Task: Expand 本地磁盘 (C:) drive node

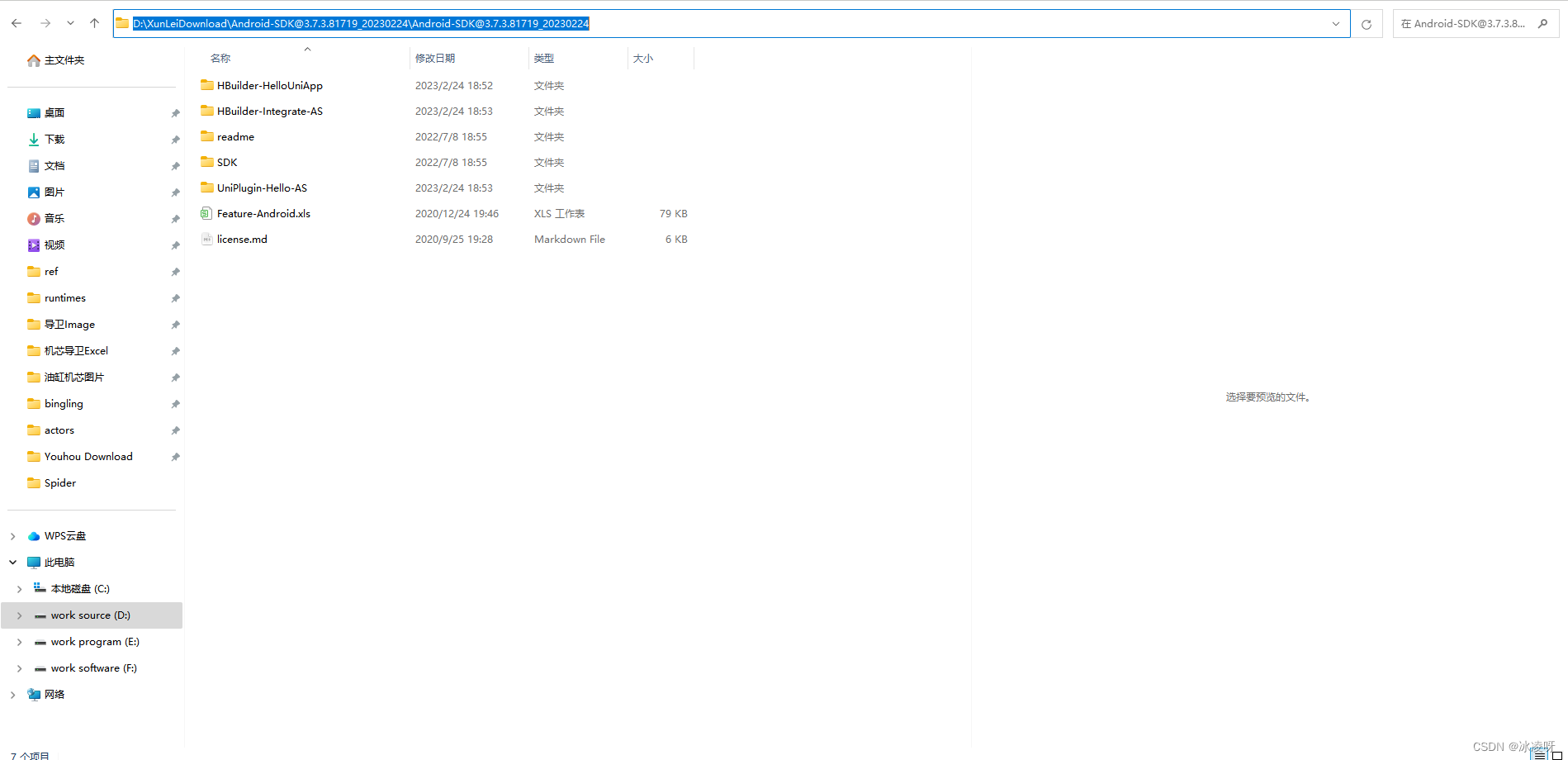Action: 19,589
